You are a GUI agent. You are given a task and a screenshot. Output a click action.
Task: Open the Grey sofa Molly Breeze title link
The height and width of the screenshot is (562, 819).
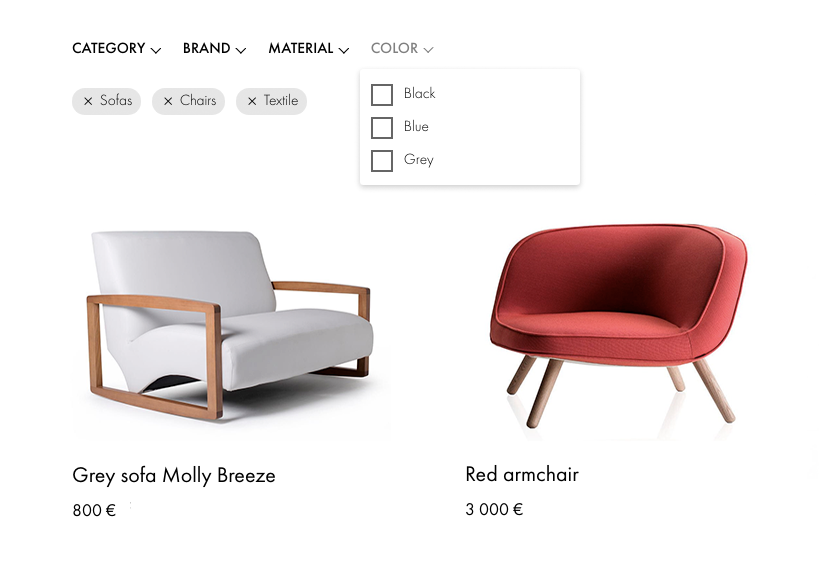pos(174,475)
